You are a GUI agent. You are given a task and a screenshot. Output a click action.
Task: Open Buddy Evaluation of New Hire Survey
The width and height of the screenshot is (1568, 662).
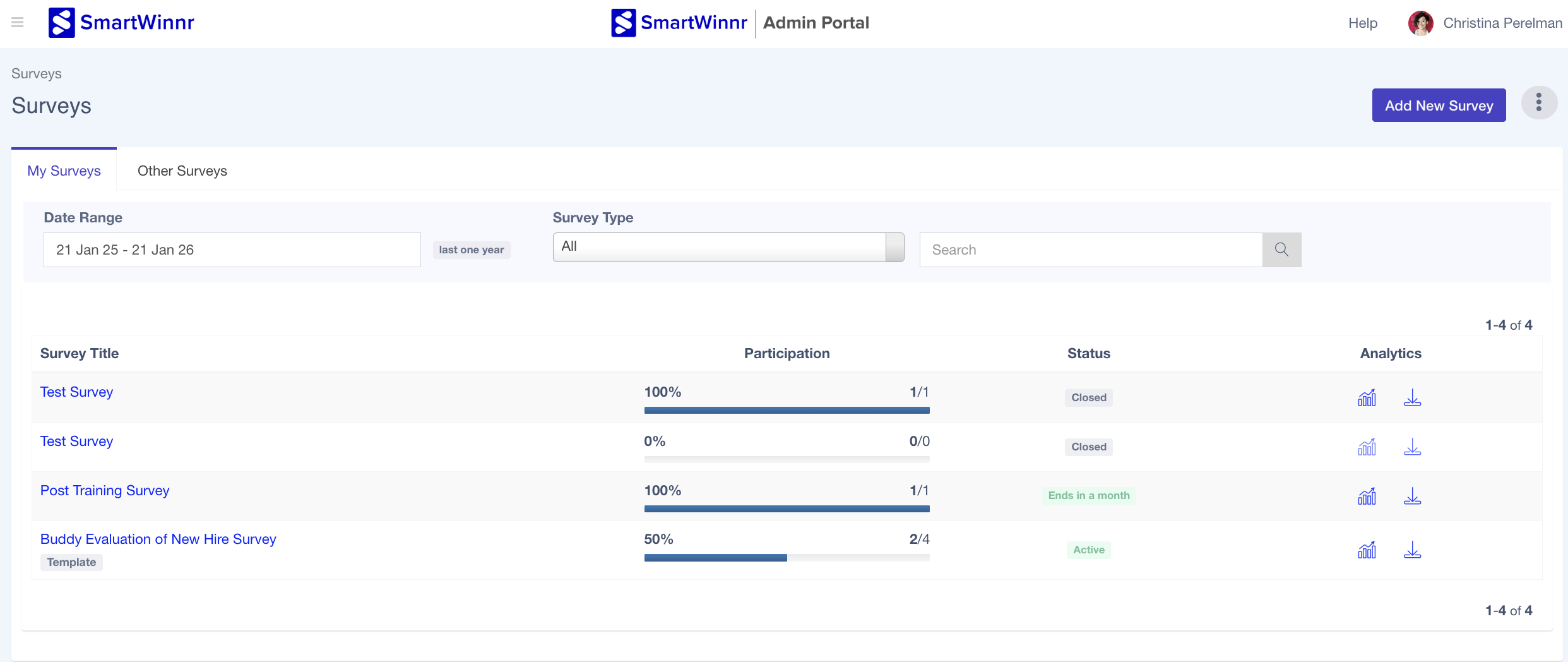click(158, 539)
